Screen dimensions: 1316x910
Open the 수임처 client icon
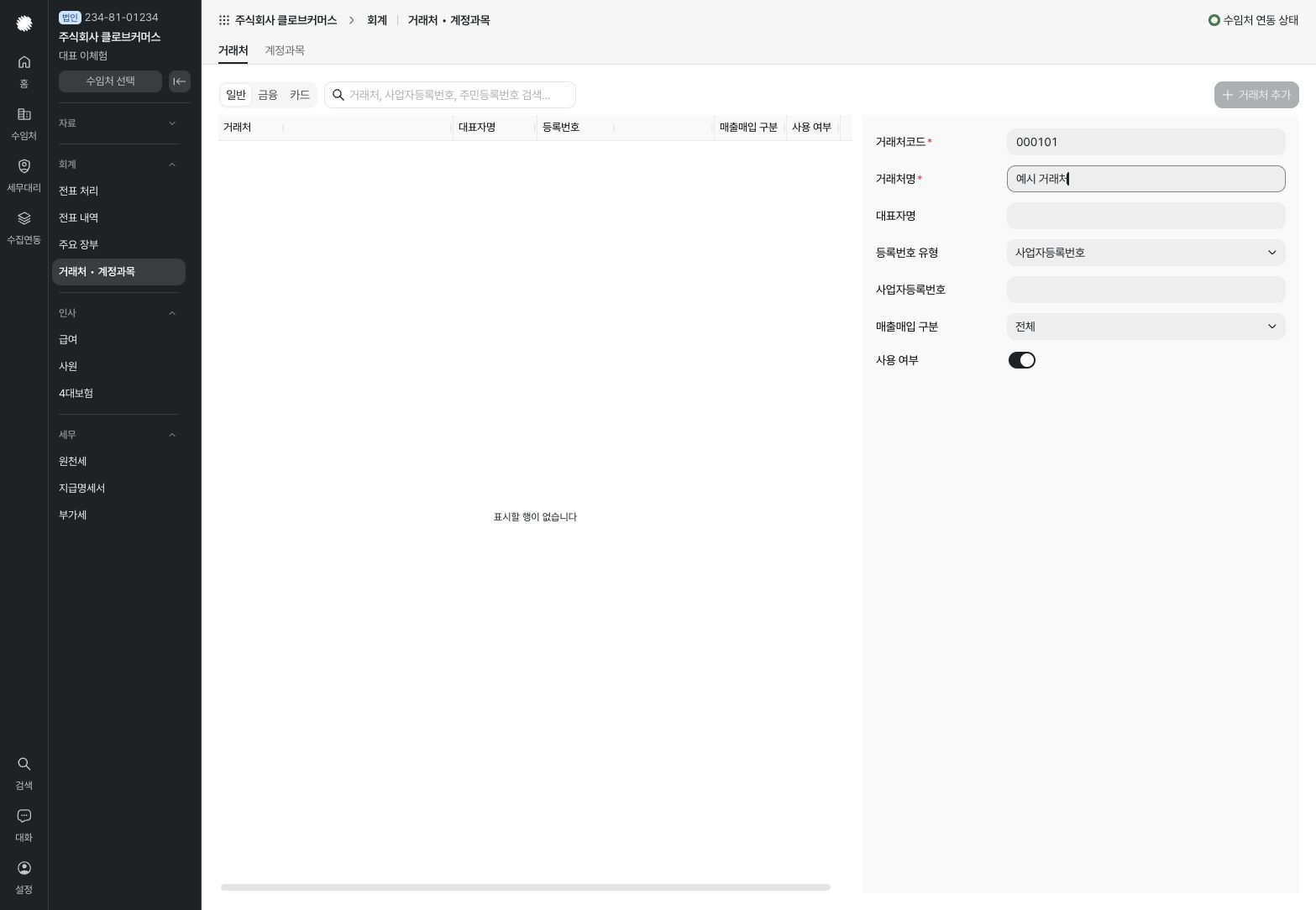[x=24, y=114]
